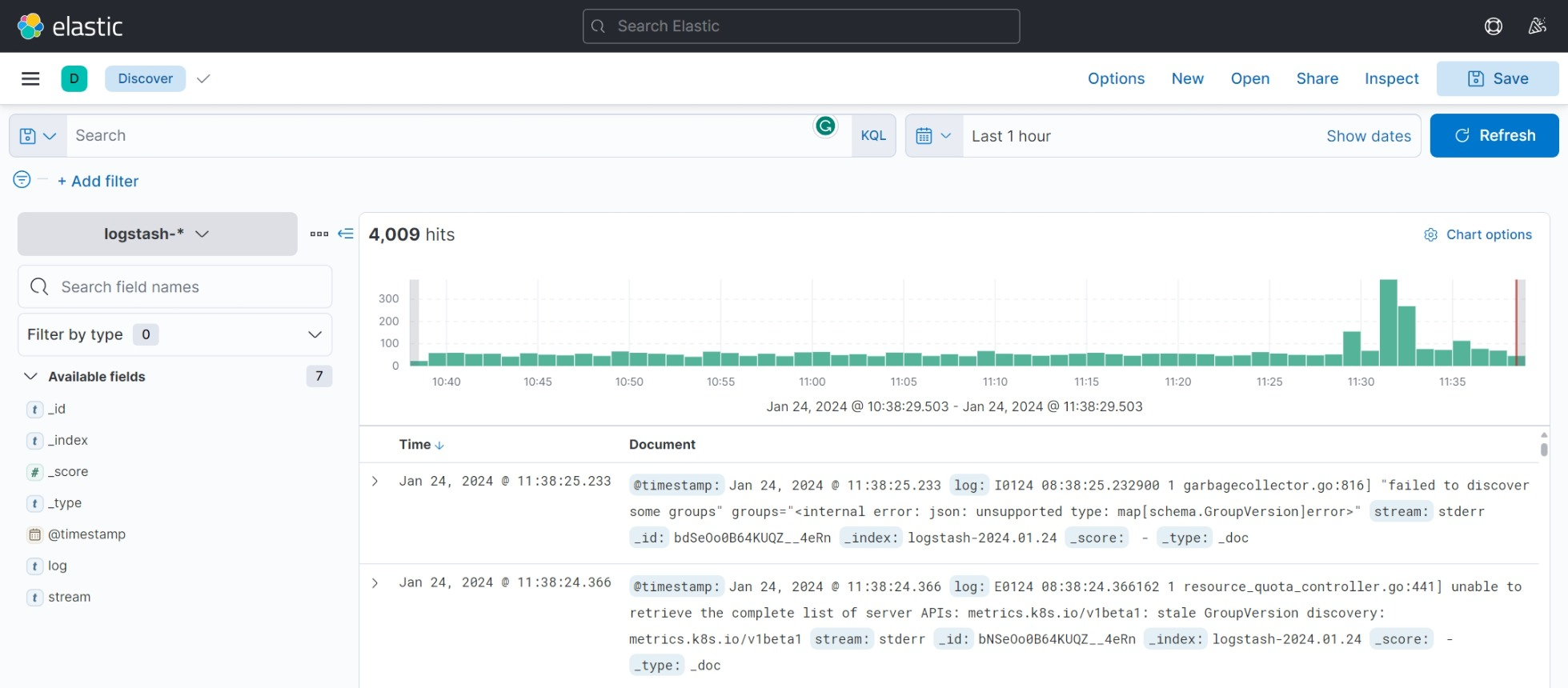Screen dimensions: 1568x688
Task: Open the Share menu
Action: [1317, 78]
